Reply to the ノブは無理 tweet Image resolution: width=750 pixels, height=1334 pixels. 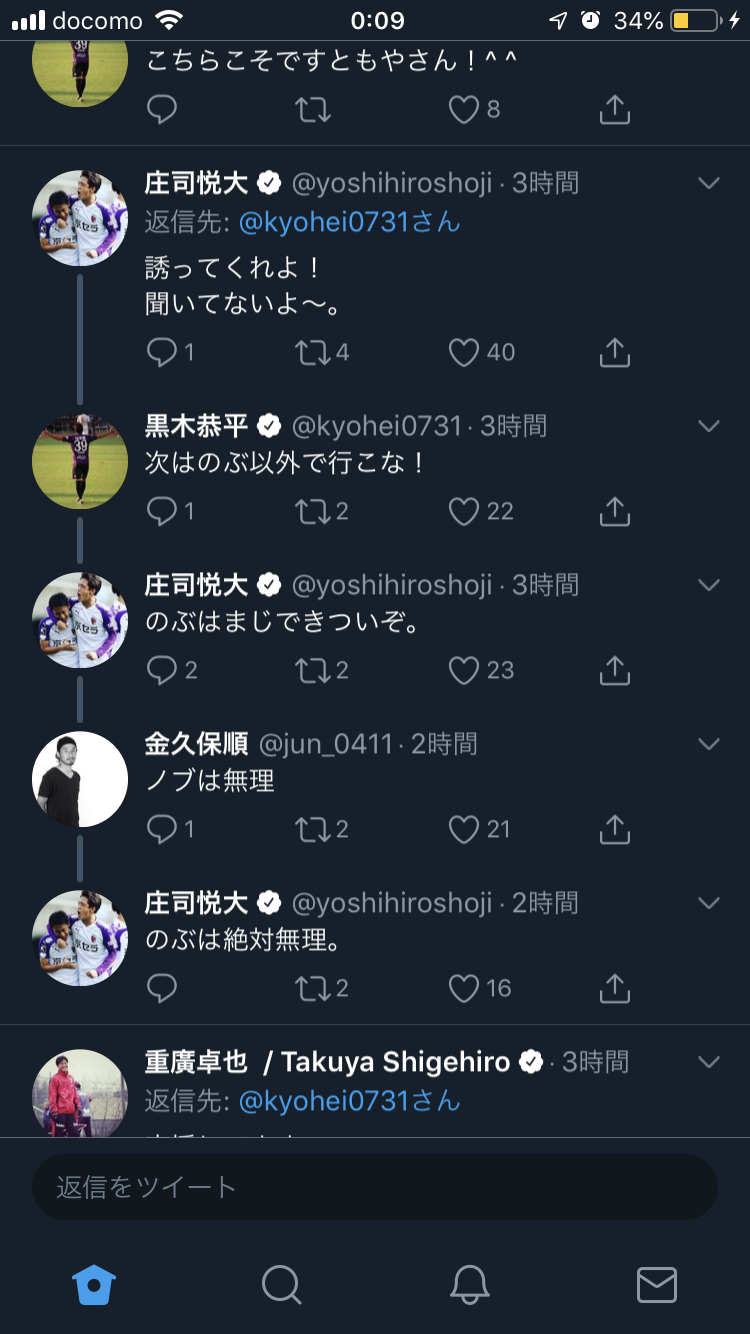point(162,829)
